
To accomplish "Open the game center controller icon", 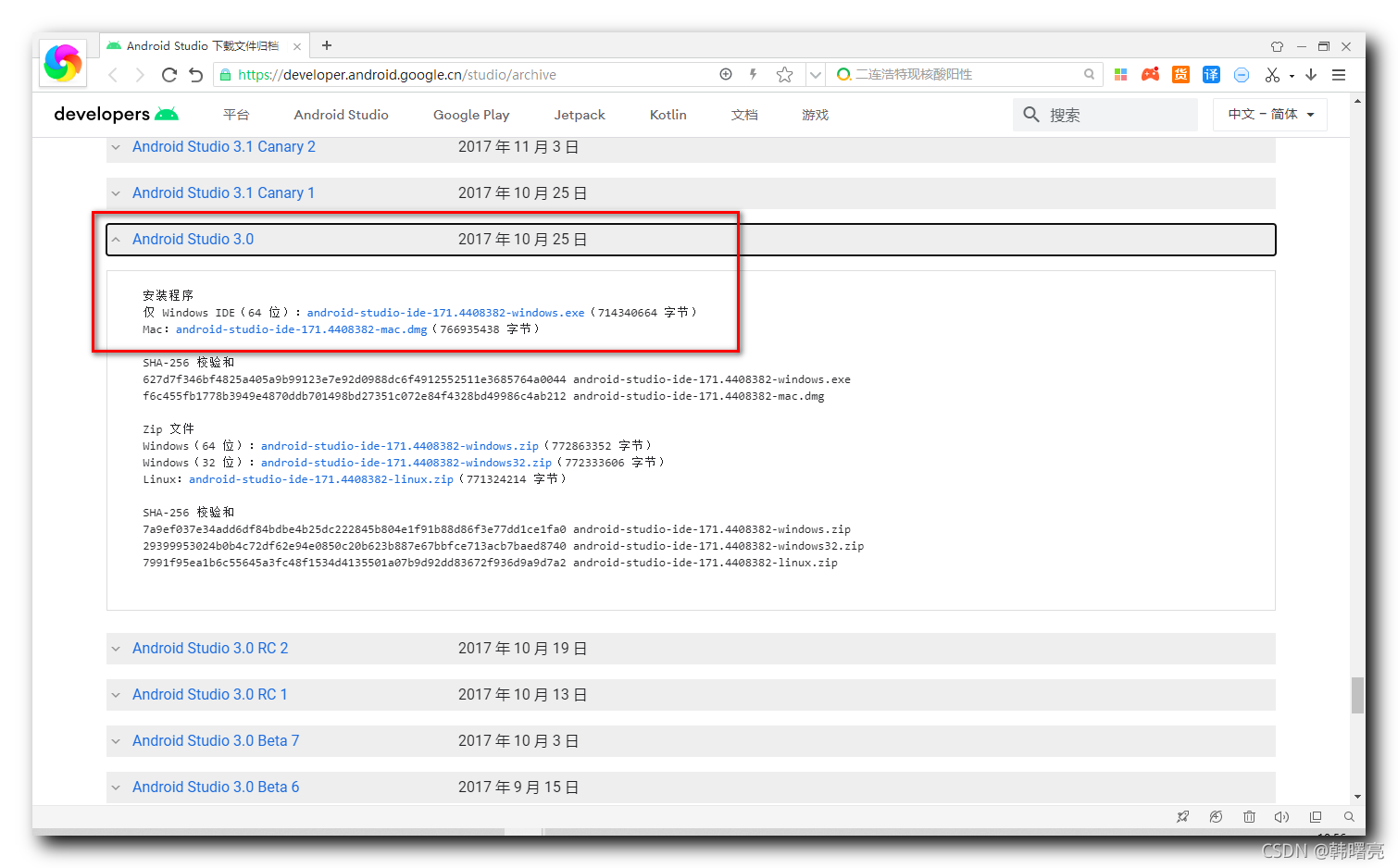I will pyautogui.click(x=1151, y=74).
